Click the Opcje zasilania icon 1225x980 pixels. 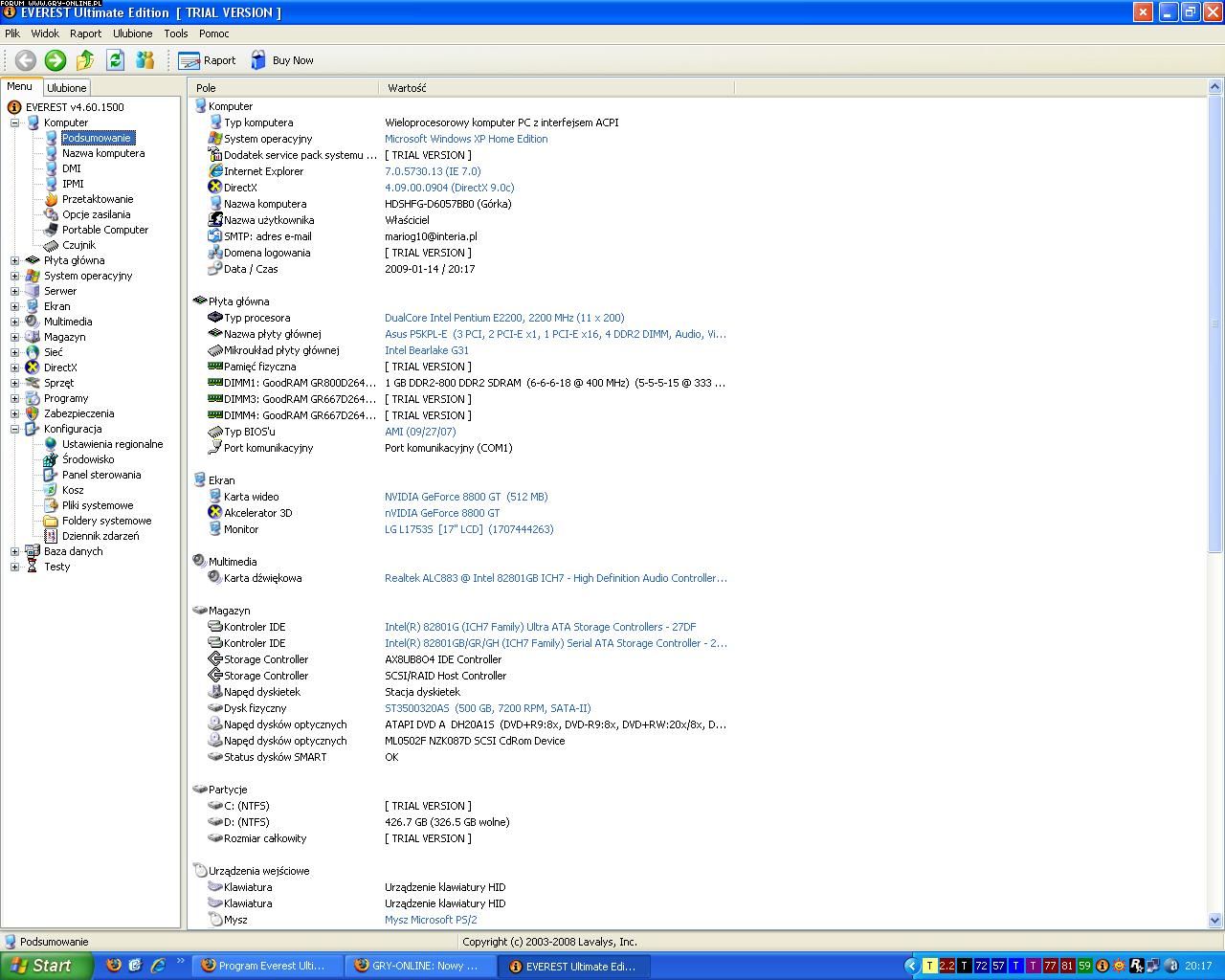point(51,214)
